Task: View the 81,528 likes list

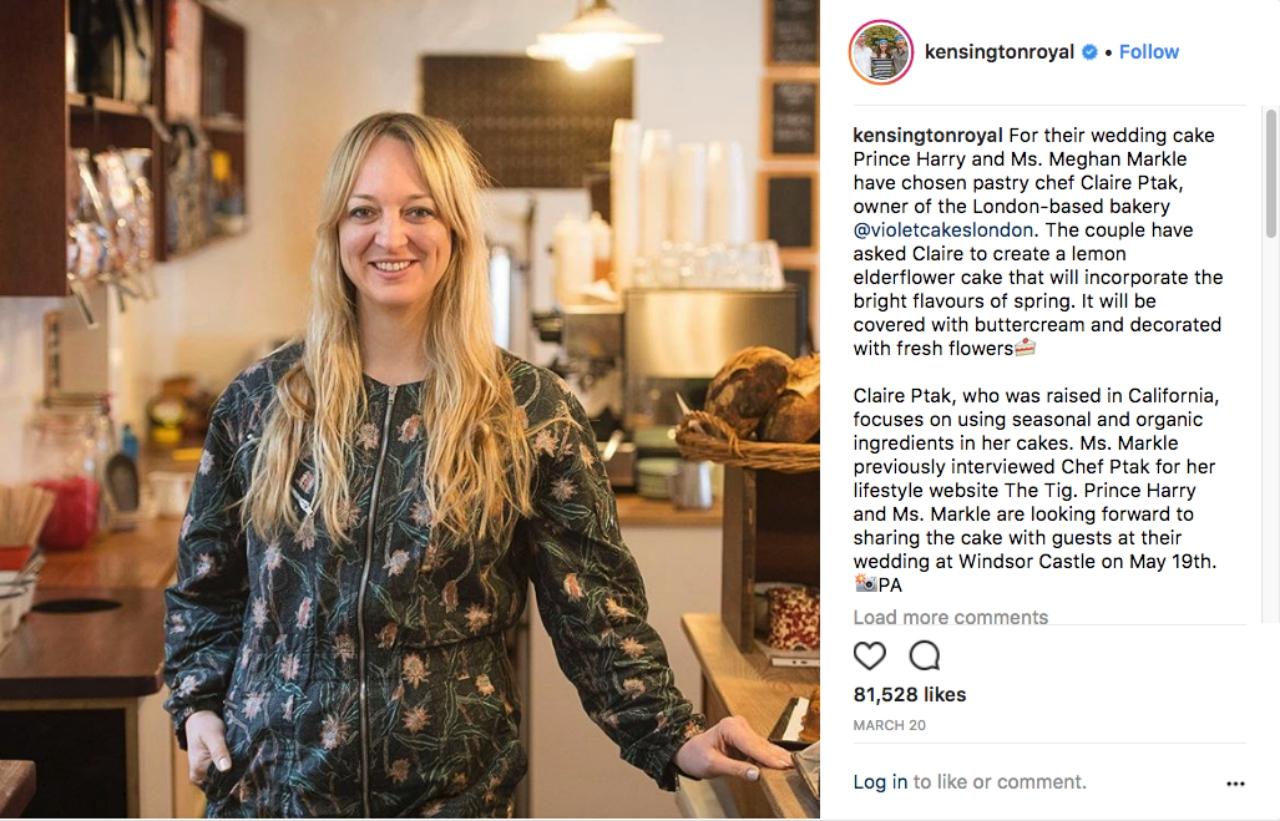Action: tap(909, 694)
